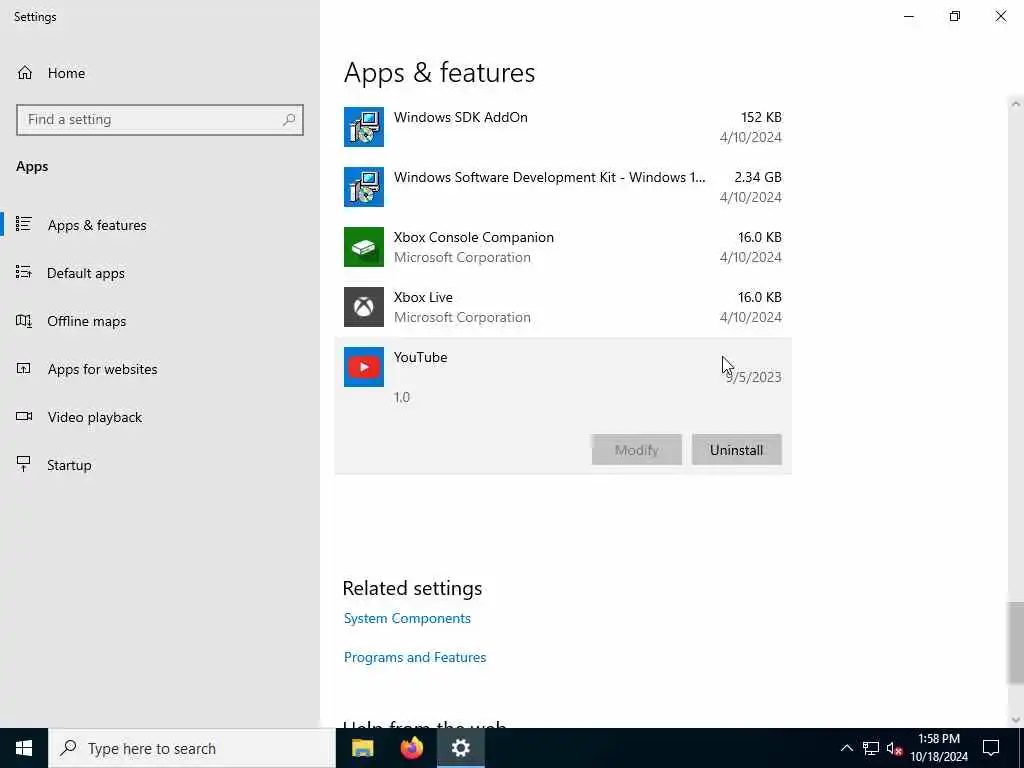Select the Windows Software Development Kit entry name
1024x768 pixels.
549,178
